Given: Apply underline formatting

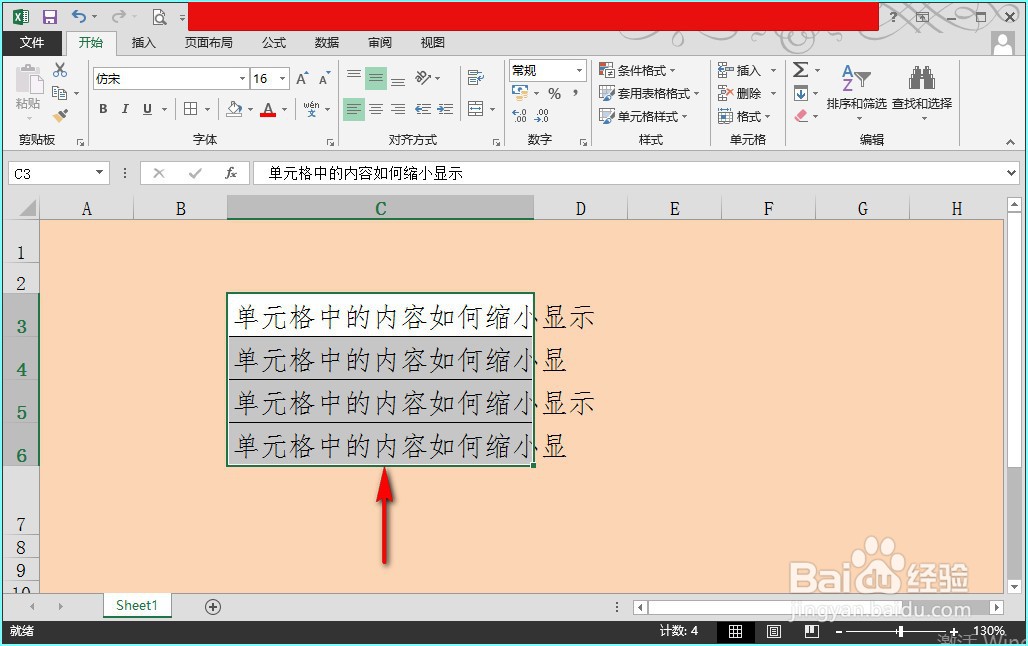Looking at the screenshot, I should click(145, 108).
